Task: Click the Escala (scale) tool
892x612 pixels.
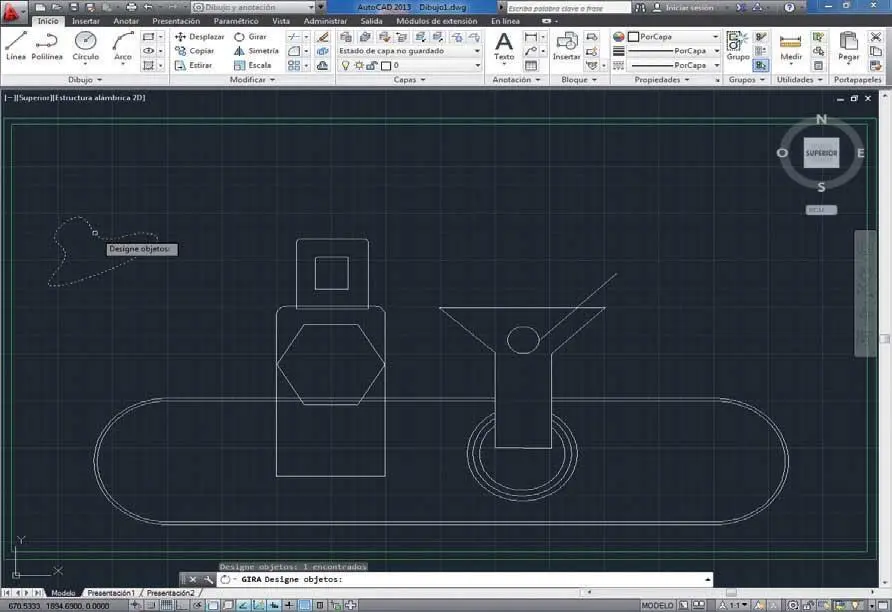Action: (x=253, y=65)
